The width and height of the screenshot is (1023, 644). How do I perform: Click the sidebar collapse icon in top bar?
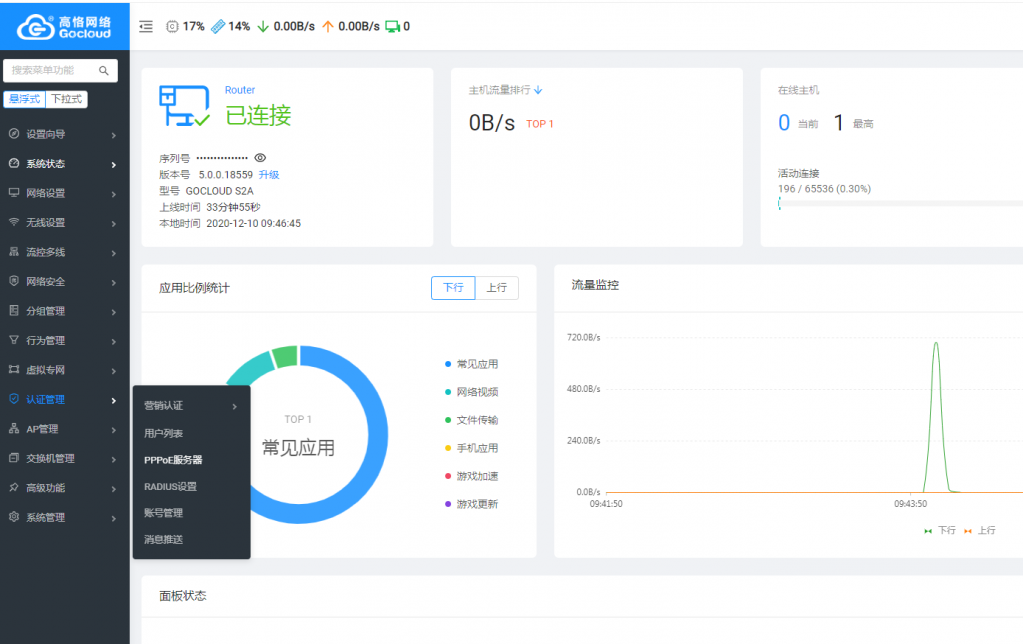click(146, 26)
